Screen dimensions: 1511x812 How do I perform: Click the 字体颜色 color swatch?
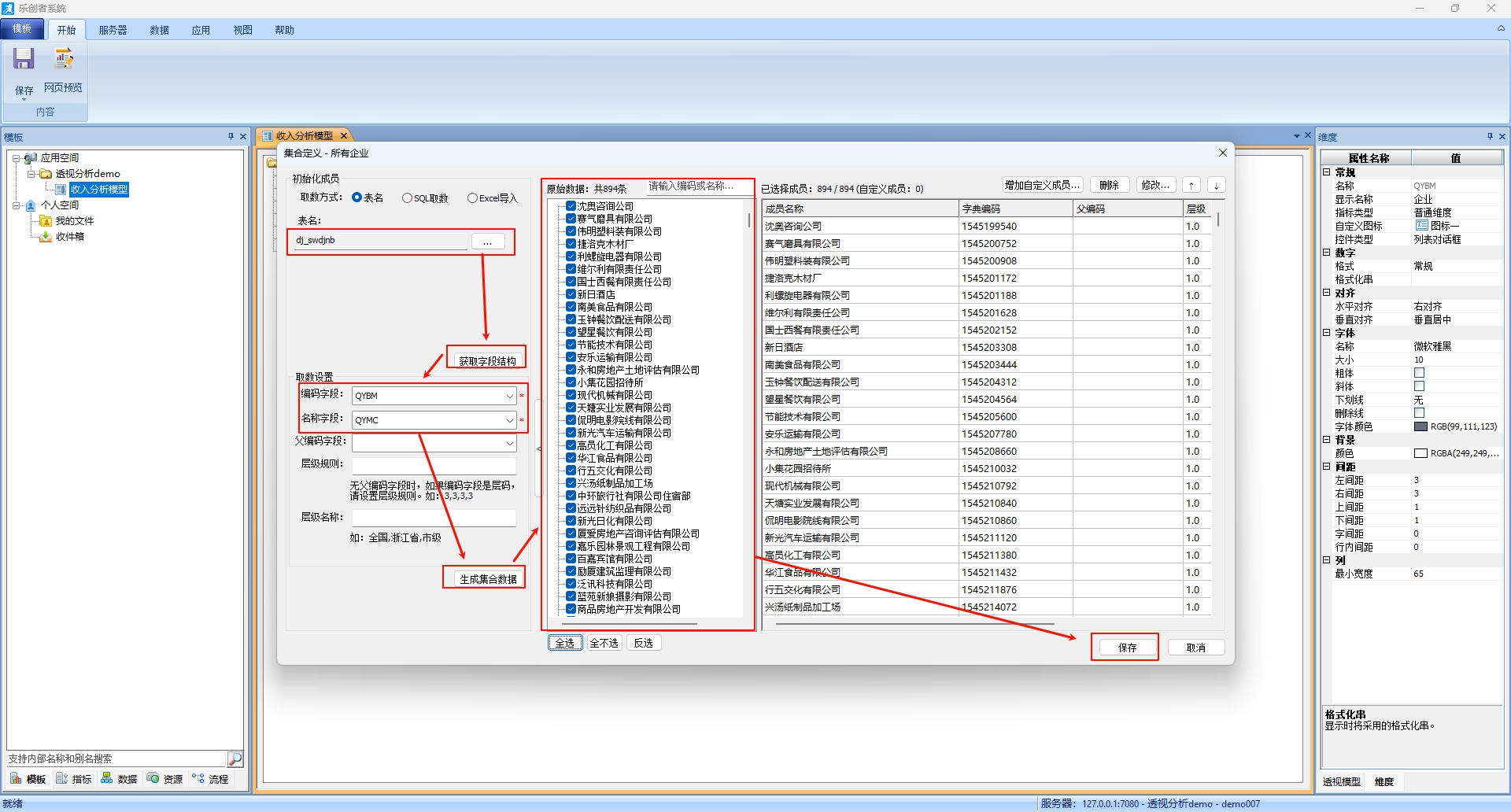(x=1420, y=426)
